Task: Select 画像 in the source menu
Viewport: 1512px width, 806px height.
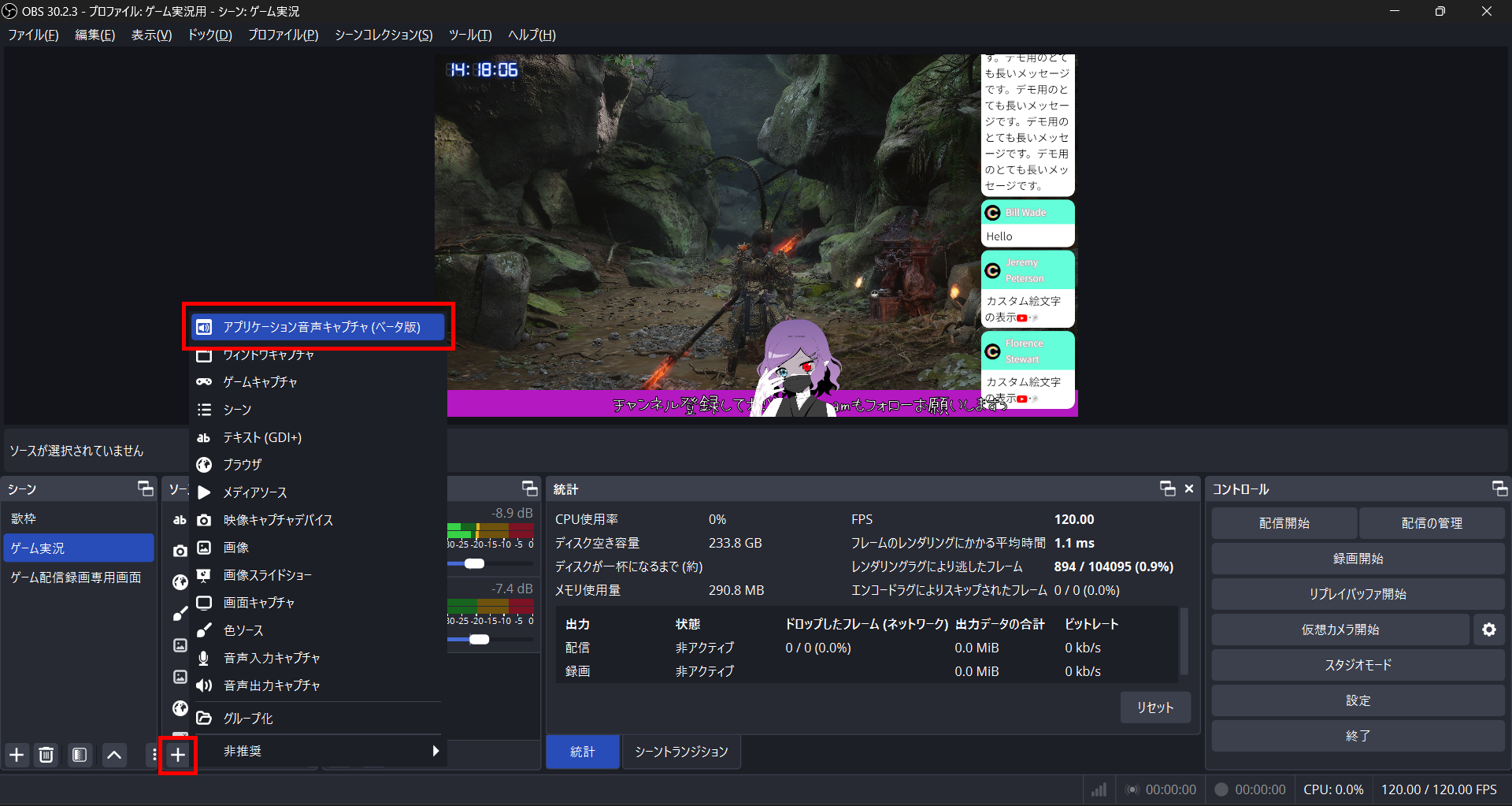Action: pos(318,548)
